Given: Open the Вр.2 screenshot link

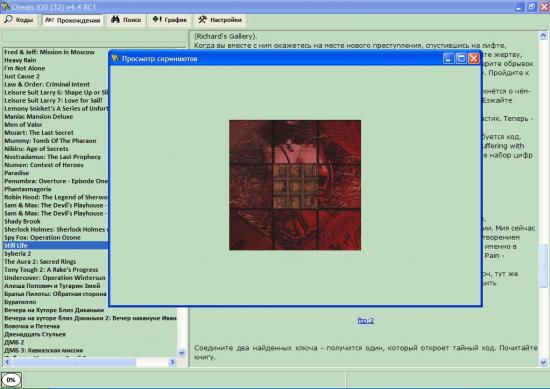Looking at the screenshot, I should point(365,320).
